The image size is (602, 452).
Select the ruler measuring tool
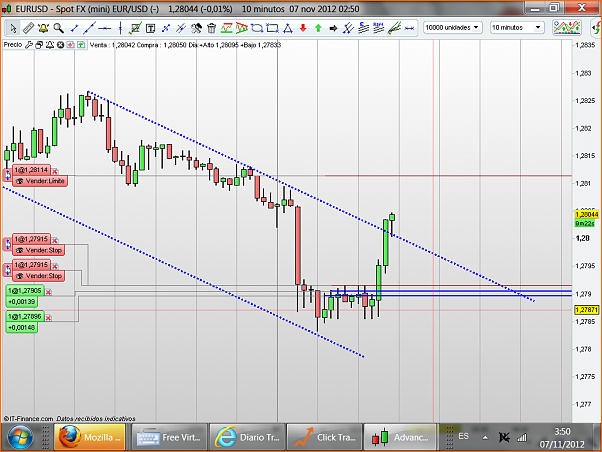click(28, 28)
